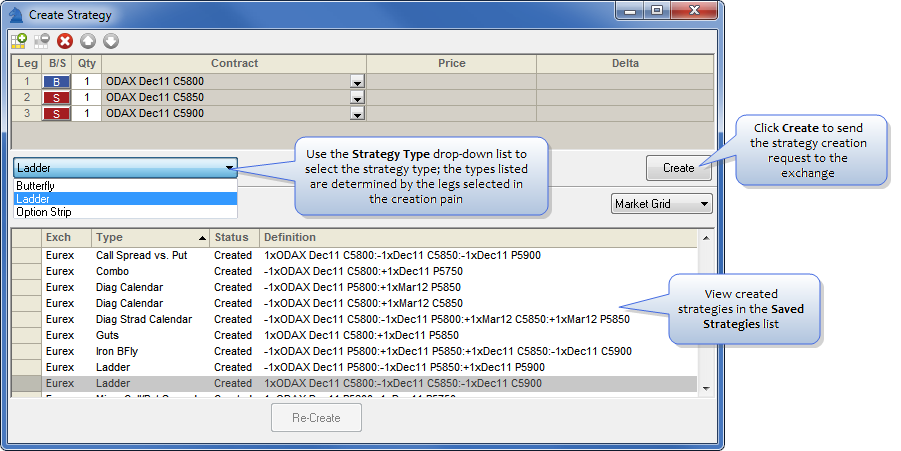
Task: Select the highlighted Ladder list option
Action: click(125, 199)
